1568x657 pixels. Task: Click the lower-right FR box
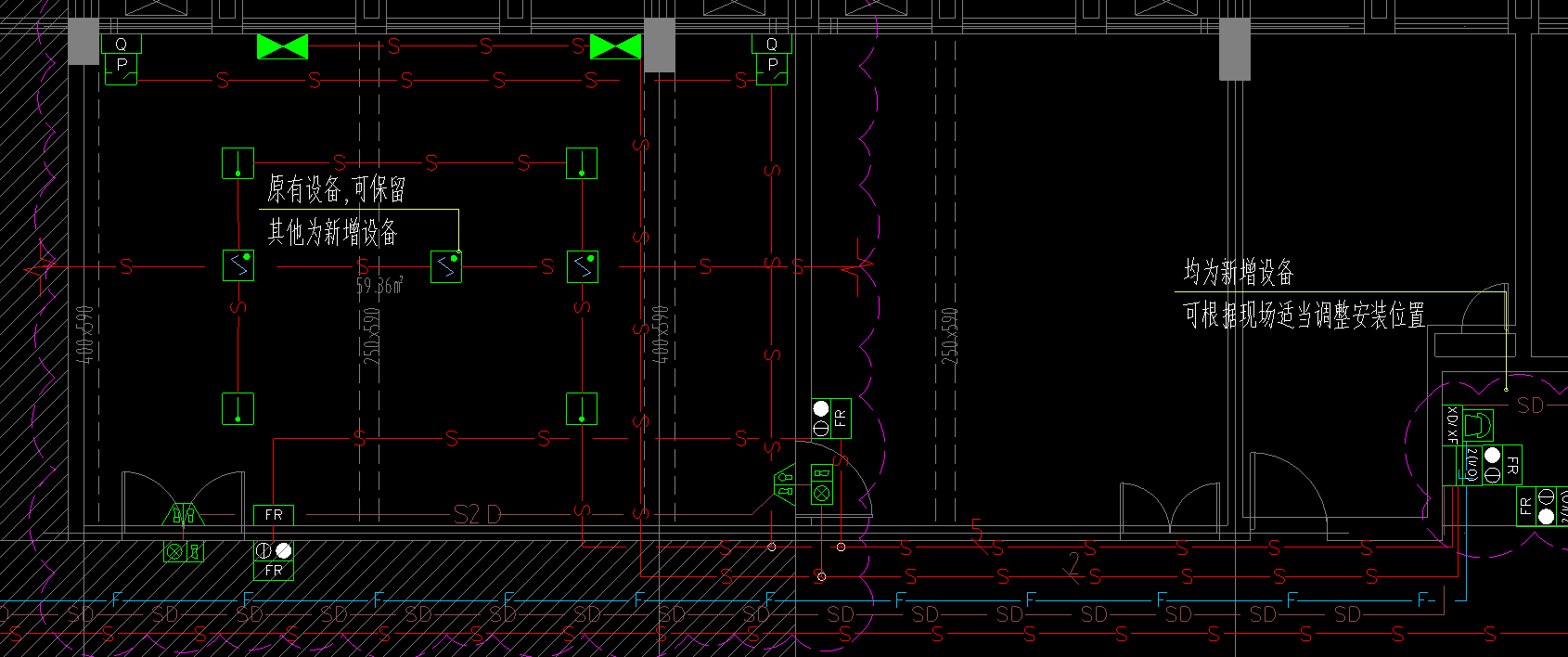(1525, 506)
